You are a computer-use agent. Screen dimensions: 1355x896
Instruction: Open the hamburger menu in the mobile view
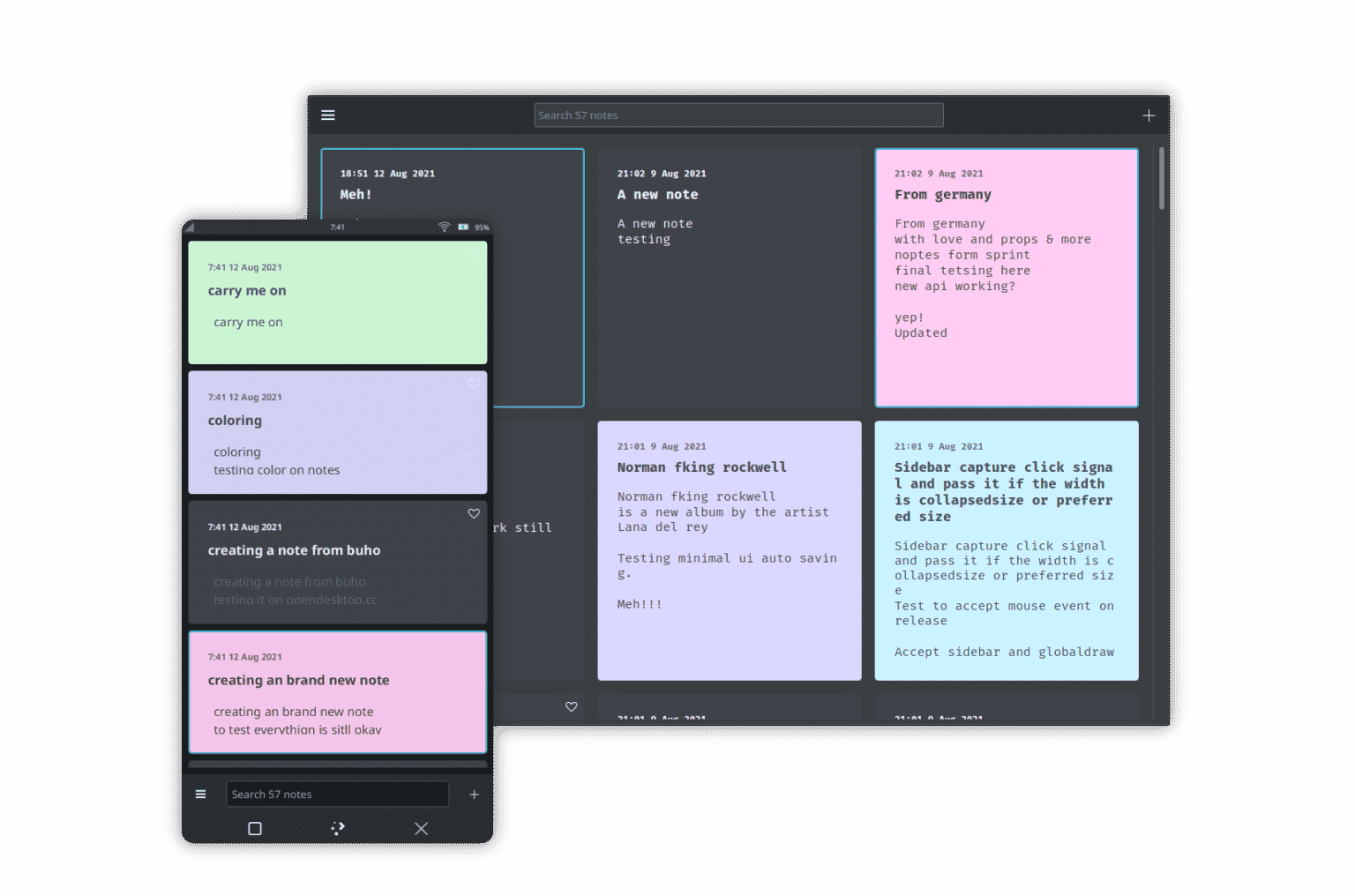(x=201, y=795)
